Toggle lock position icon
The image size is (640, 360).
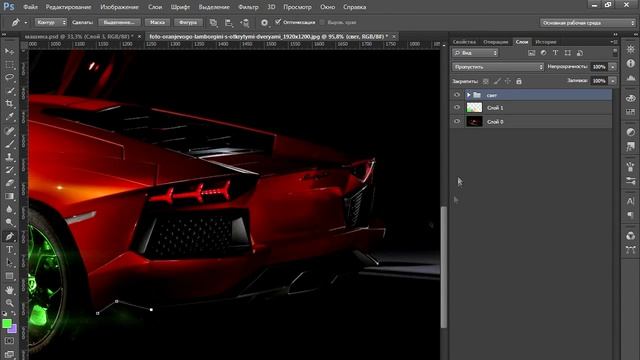pos(508,81)
